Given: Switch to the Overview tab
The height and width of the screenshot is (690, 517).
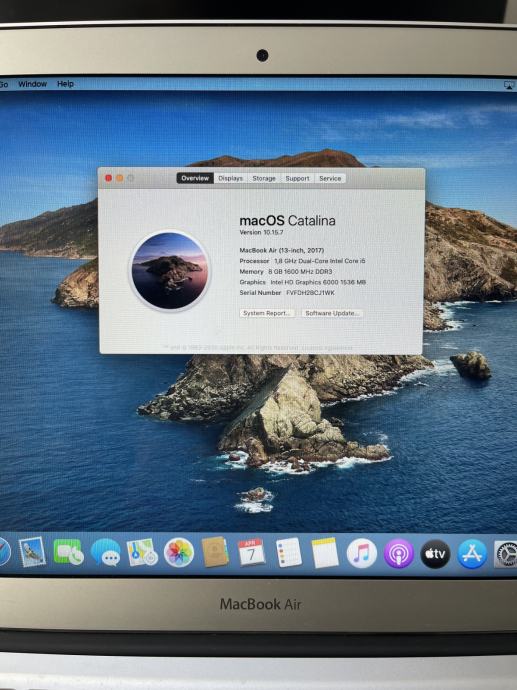Looking at the screenshot, I should [195, 178].
